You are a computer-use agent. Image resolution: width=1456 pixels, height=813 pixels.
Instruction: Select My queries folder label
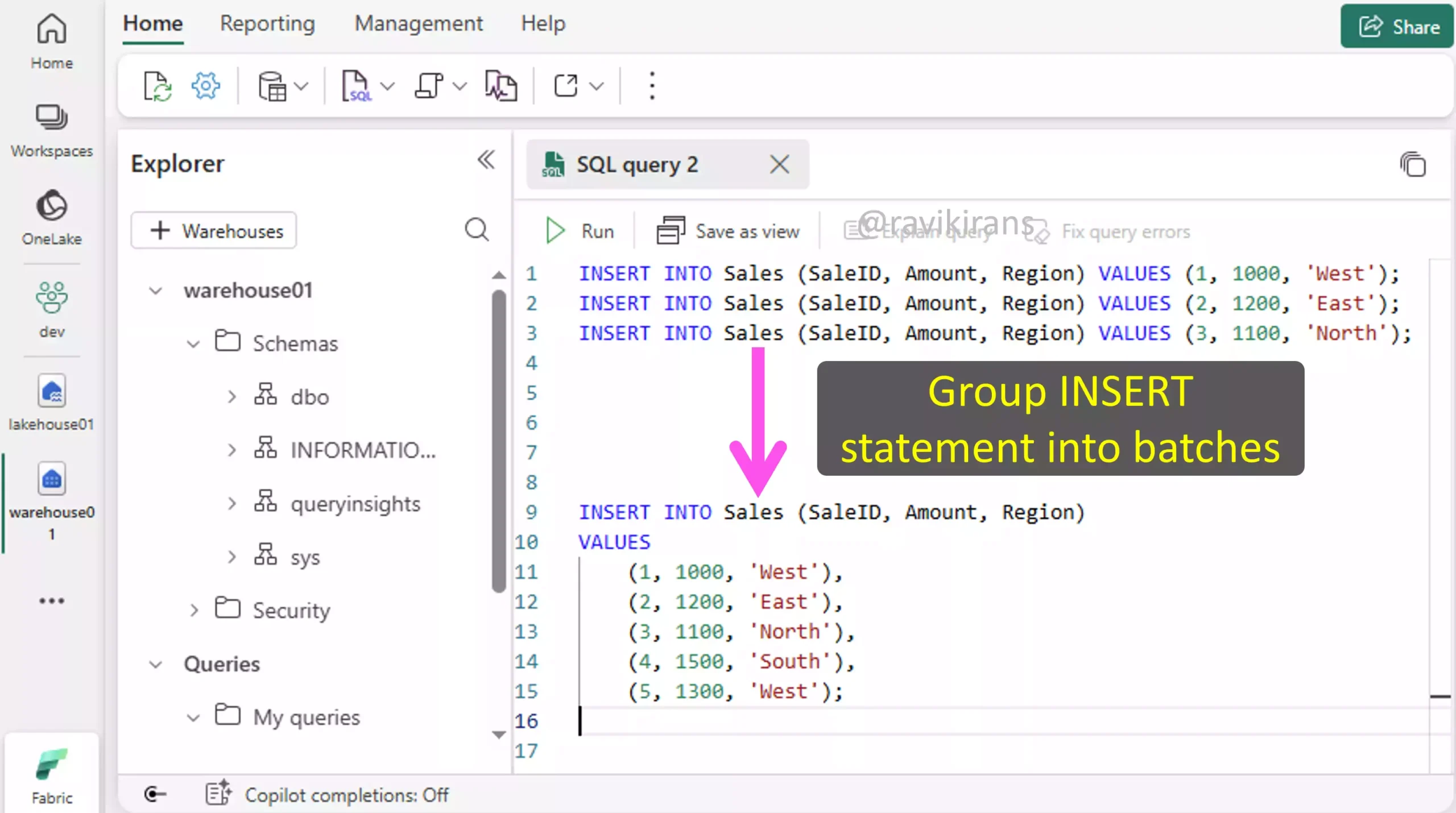[307, 717]
